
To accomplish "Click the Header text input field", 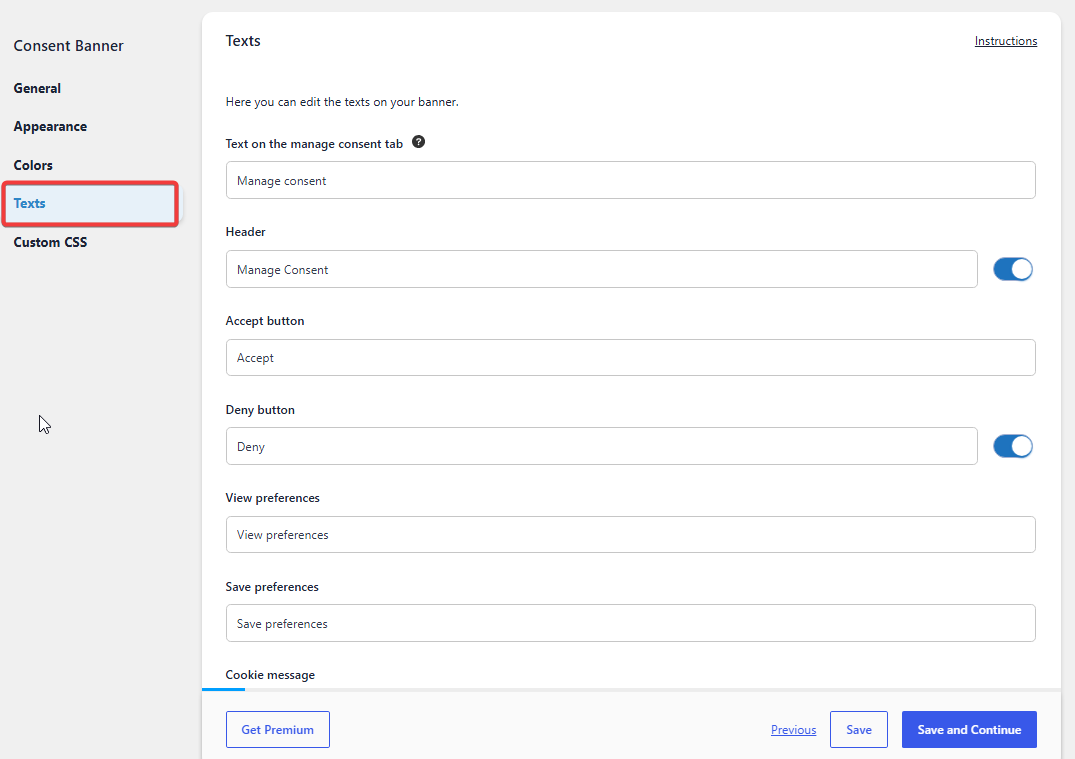I will point(601,269).
